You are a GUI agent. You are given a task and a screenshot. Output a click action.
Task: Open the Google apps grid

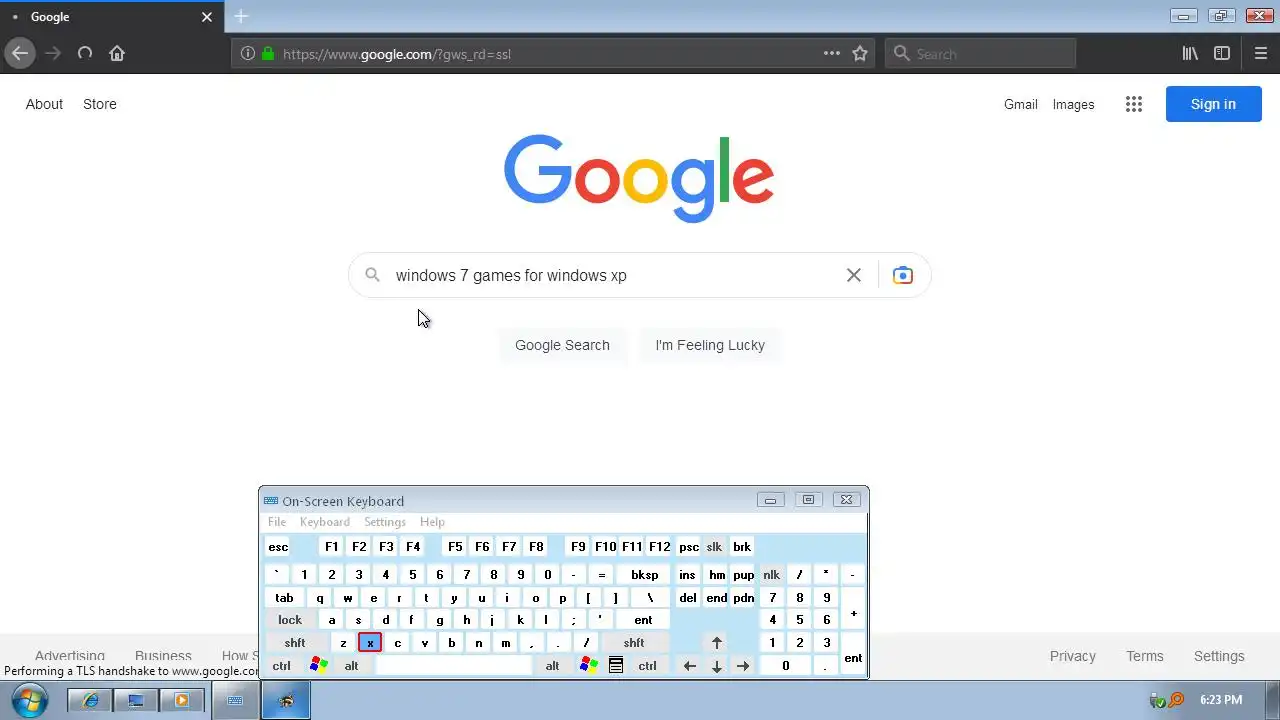pyautogui.click(x=1133, y=104)
